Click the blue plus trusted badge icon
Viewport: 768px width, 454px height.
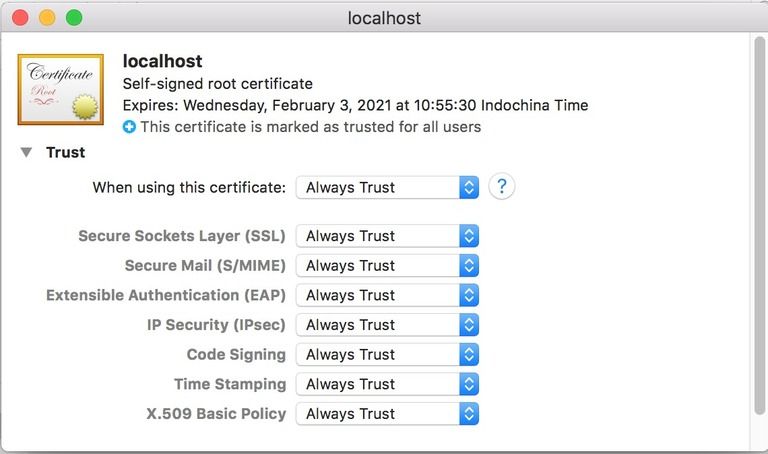point(129,127)
